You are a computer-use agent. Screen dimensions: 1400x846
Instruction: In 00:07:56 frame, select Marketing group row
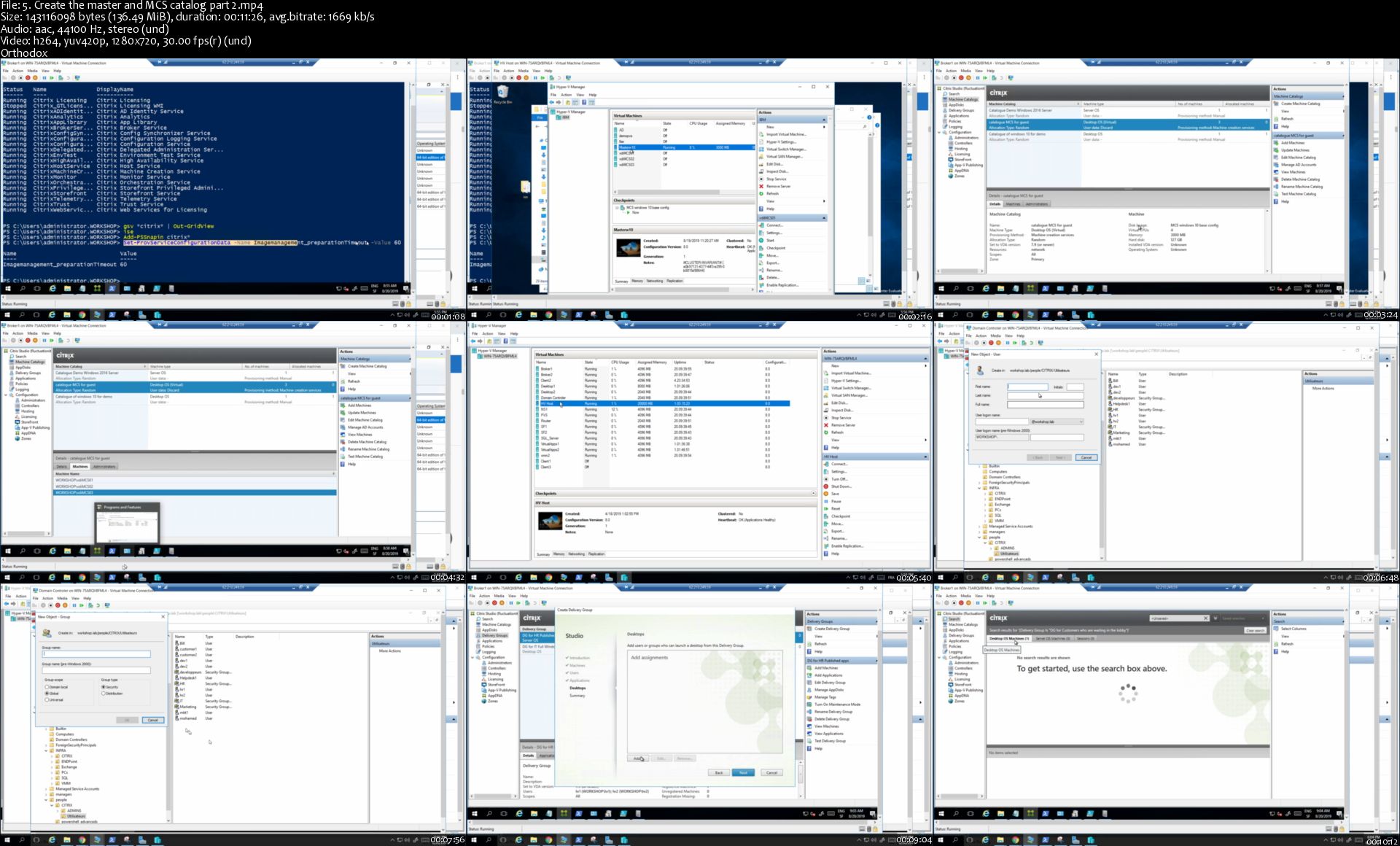pyautogui.click(x=204, y=707)
